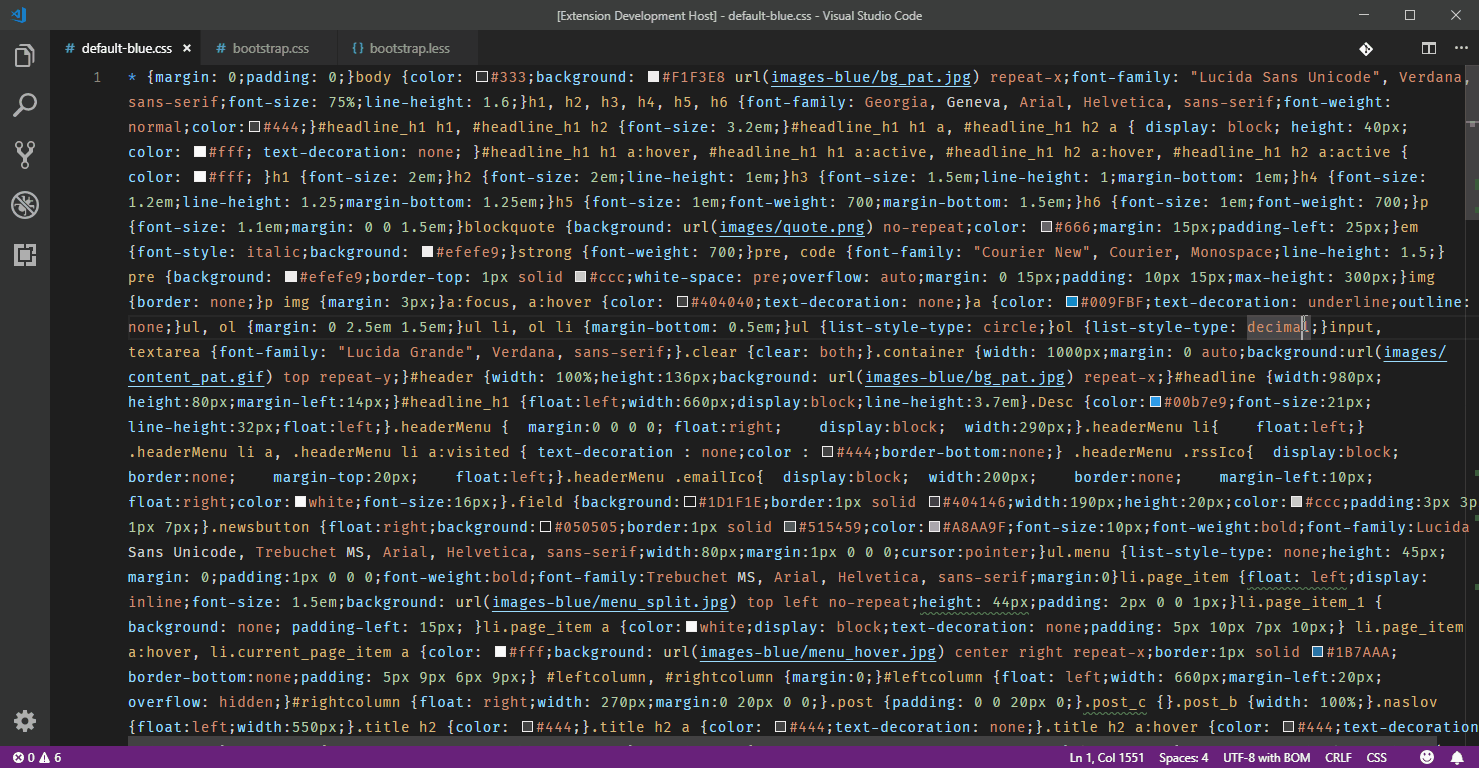Click Ln 1, Col 1551 position indicator
The width and height of the screenshot is (1479, 768).
pos(1107,757)
